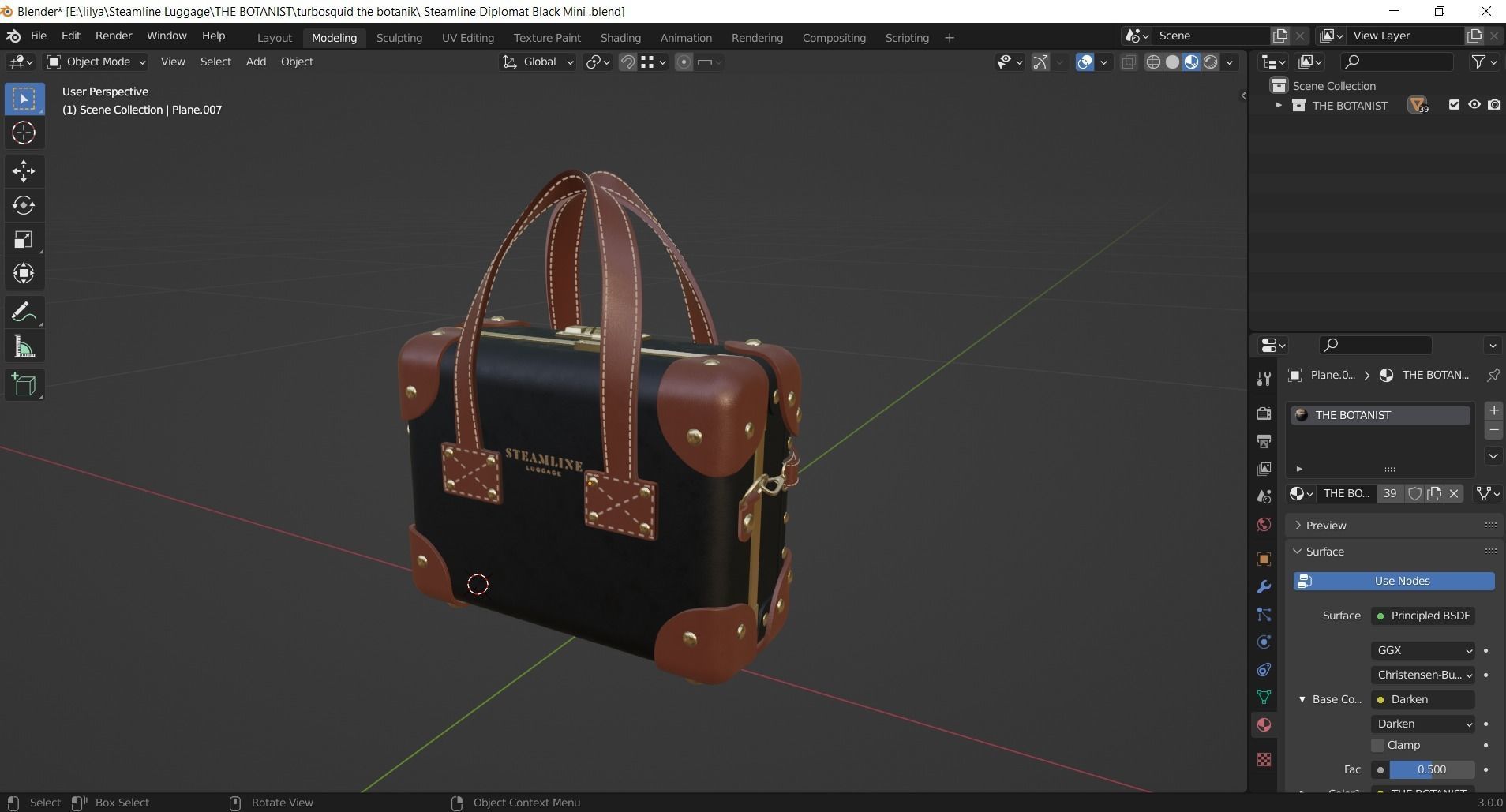Toggle the Clamp checkbox
Image resolution: width=1506 pixels, height=812 pixels.
coord(1378,745)
